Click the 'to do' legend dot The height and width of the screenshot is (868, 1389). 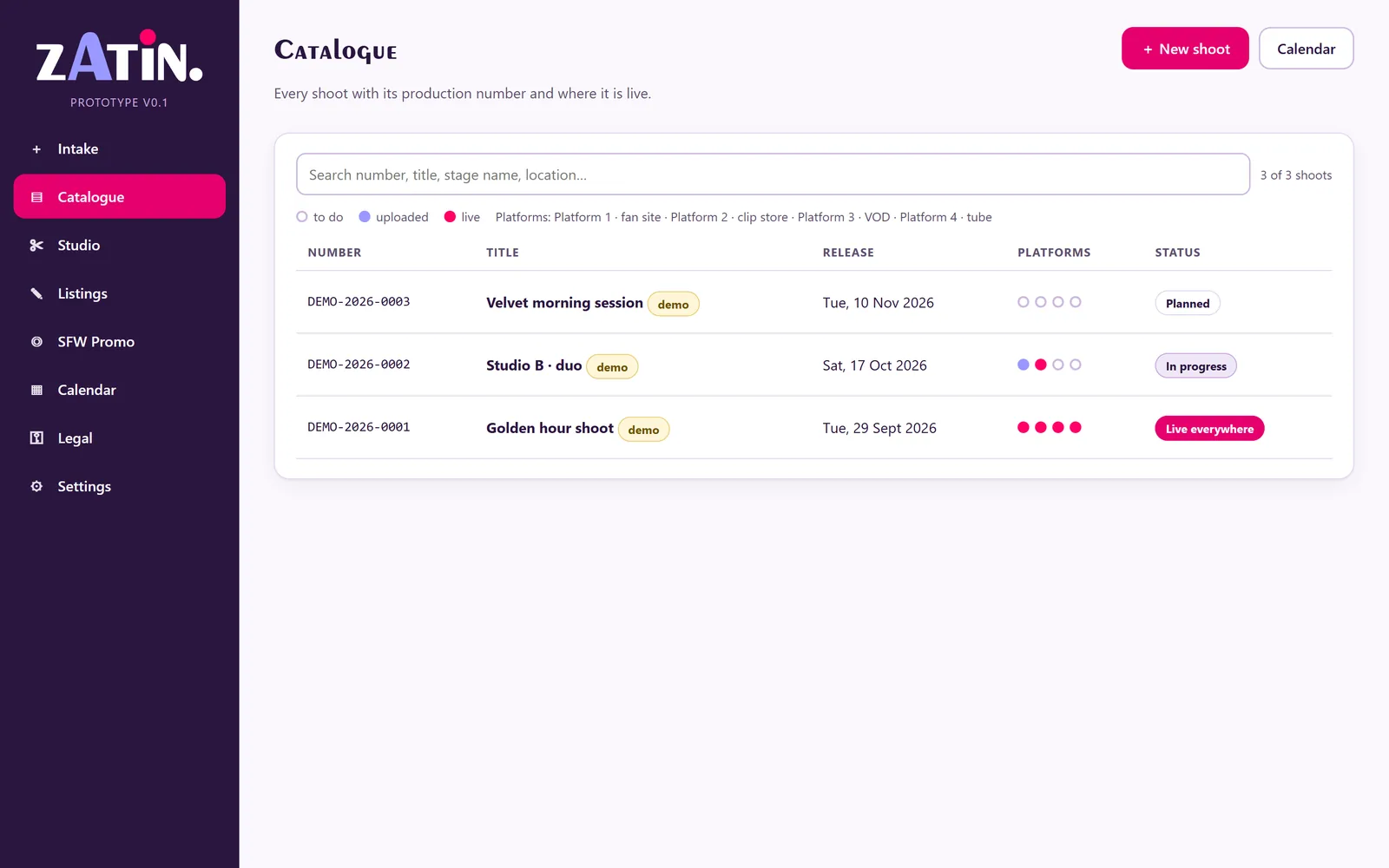coord(302,217)
